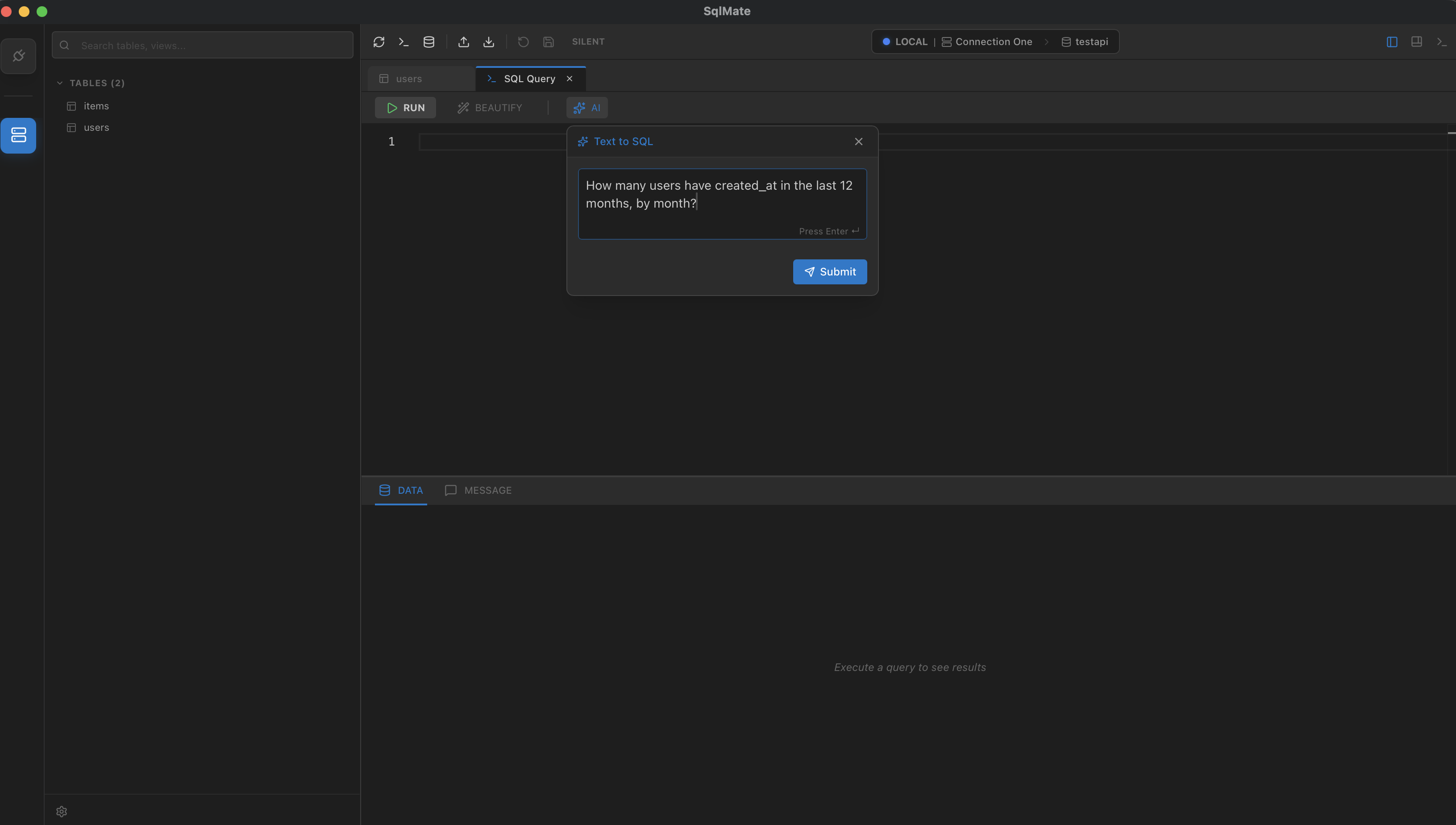Toggle the left sidebar panel layout
Image resolution: width=1456 pixels, height=825 pixels.
pos(1393,42)
